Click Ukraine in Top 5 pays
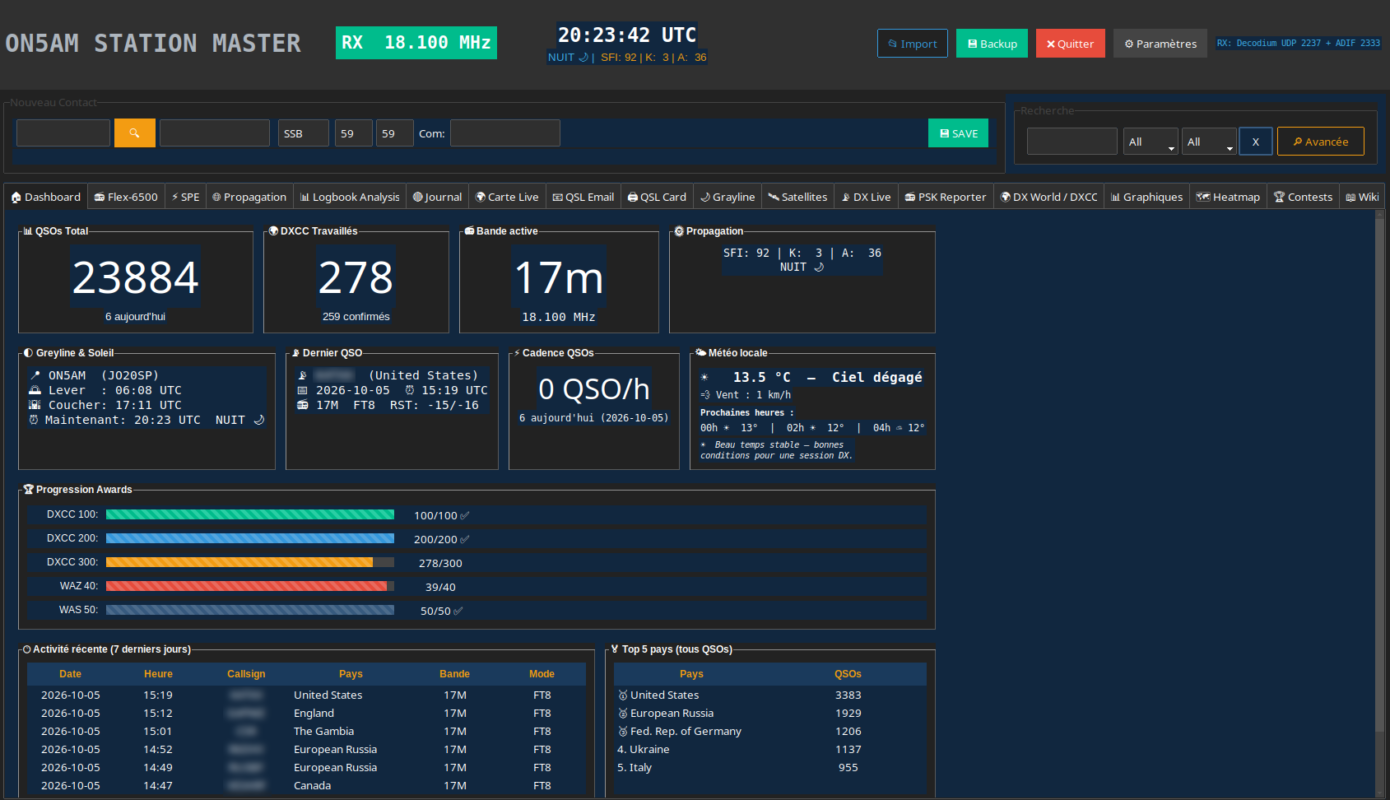1390x800 pixels. (770, 749)
